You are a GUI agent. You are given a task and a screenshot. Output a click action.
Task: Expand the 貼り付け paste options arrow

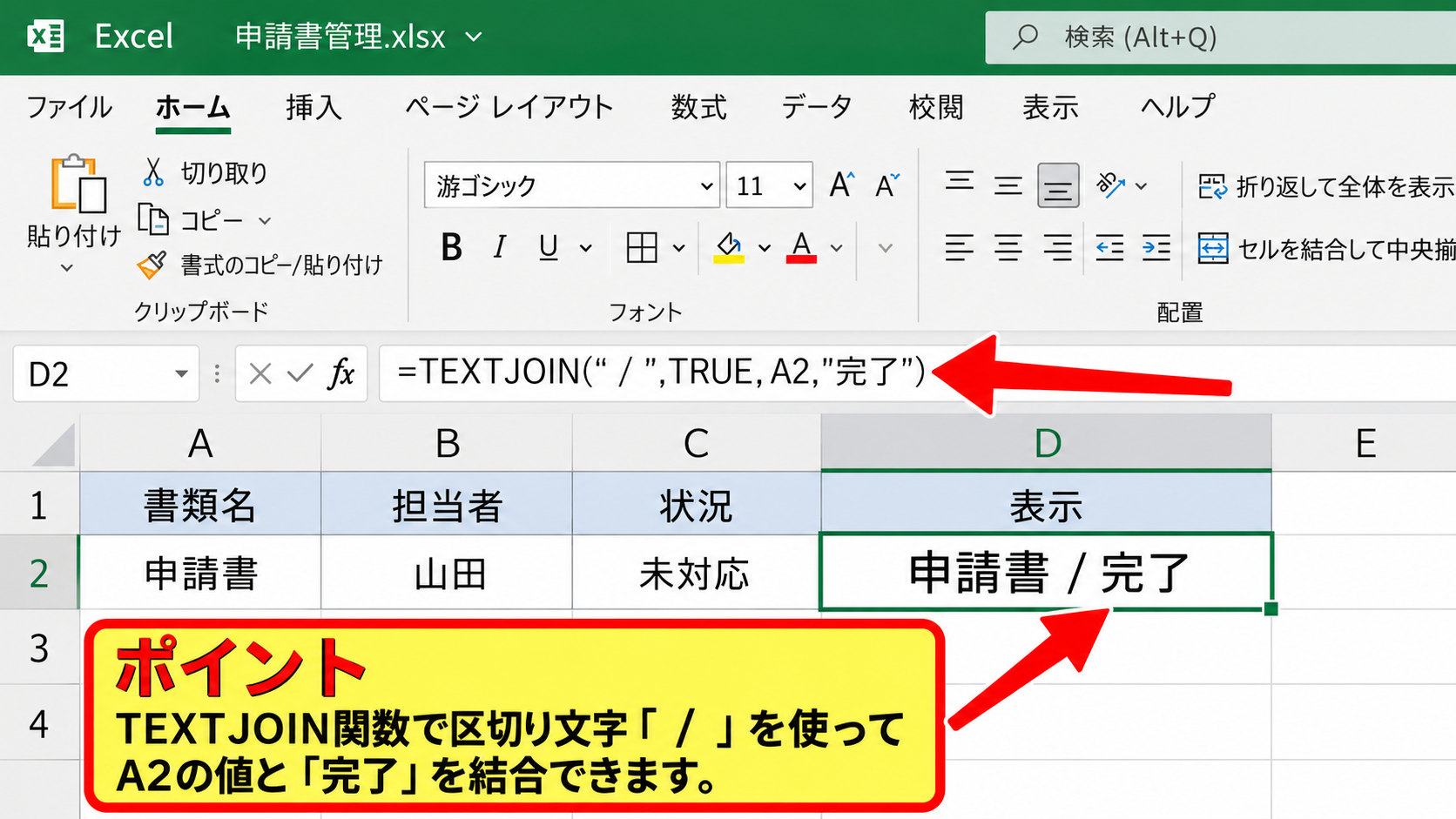click(x=66, y=268)
